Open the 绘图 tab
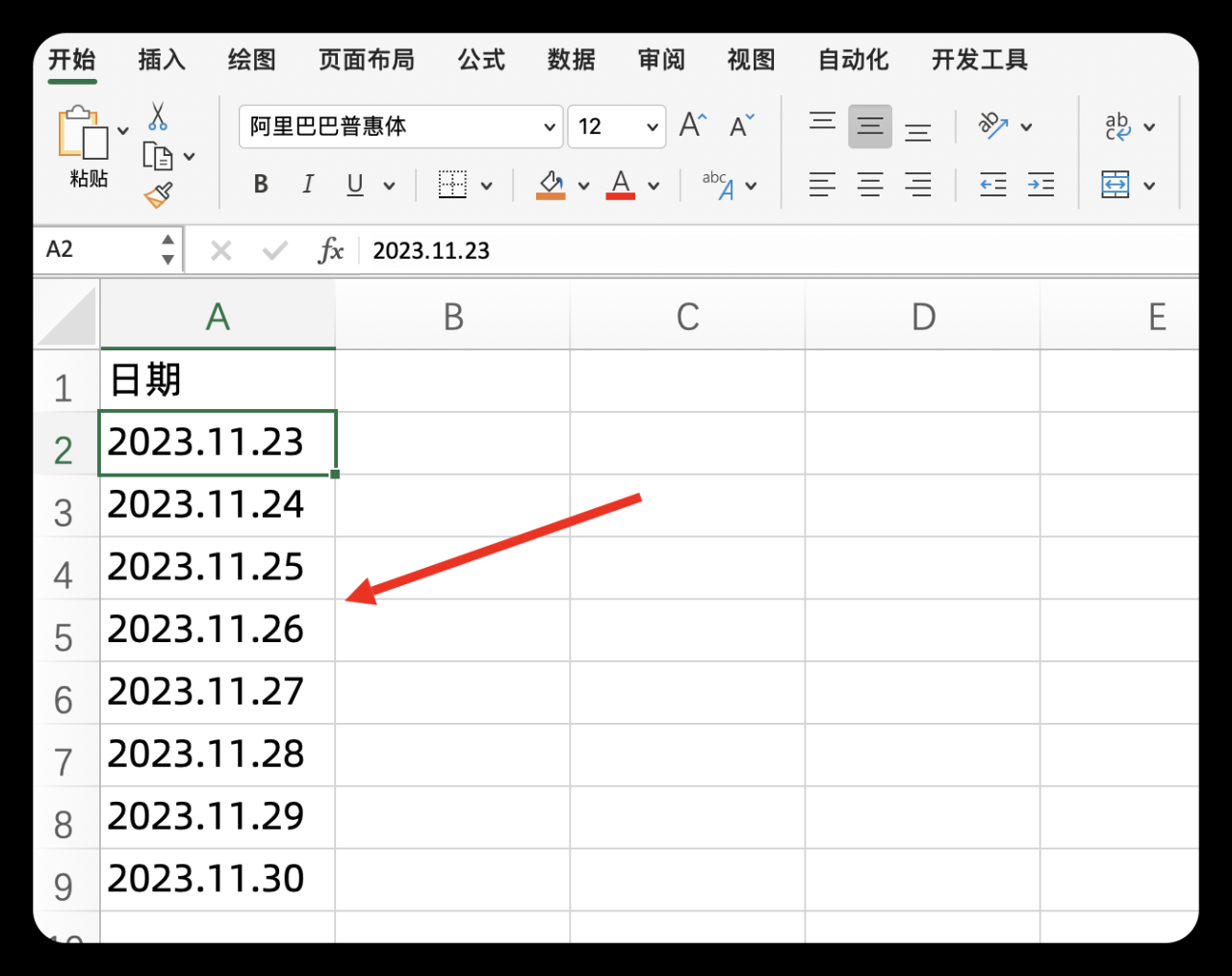 [x=252, y=60]
